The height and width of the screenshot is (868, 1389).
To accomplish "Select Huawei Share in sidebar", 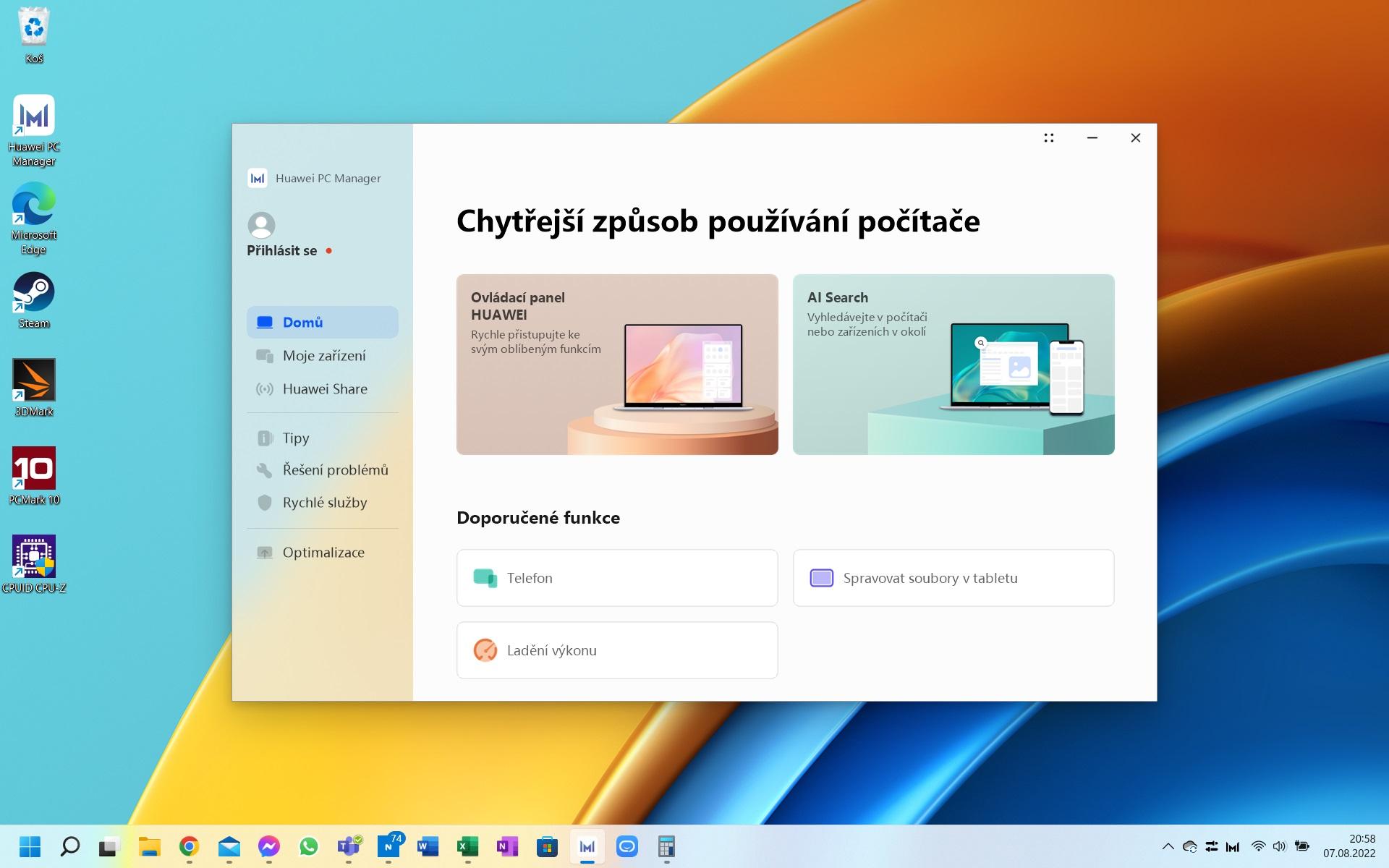I will click(x=322, y=389).
